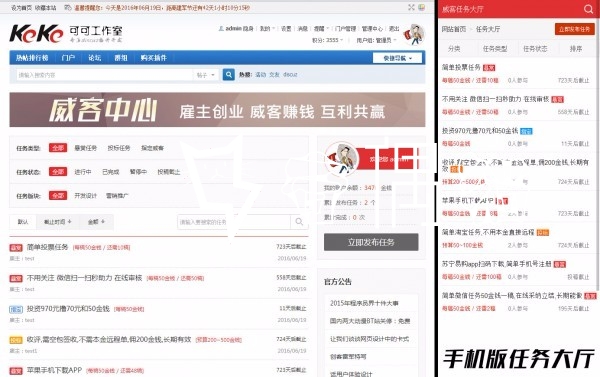Open 购买插件 nav item
This screenshot has width=600, height=377.
(153, 58)
